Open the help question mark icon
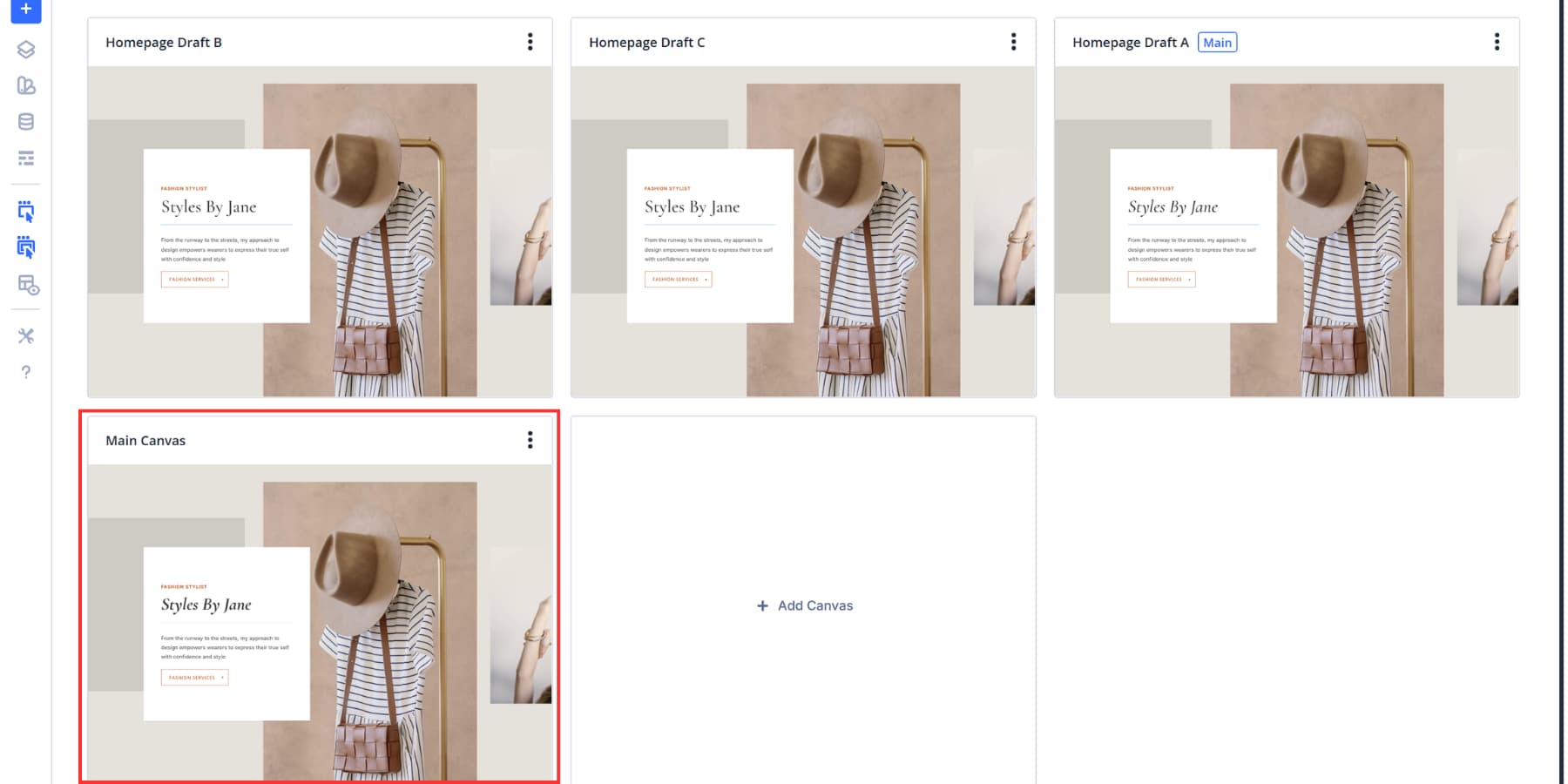This screenshot has height=784, width=1568. pyautogui.click(x=26, y=373)
